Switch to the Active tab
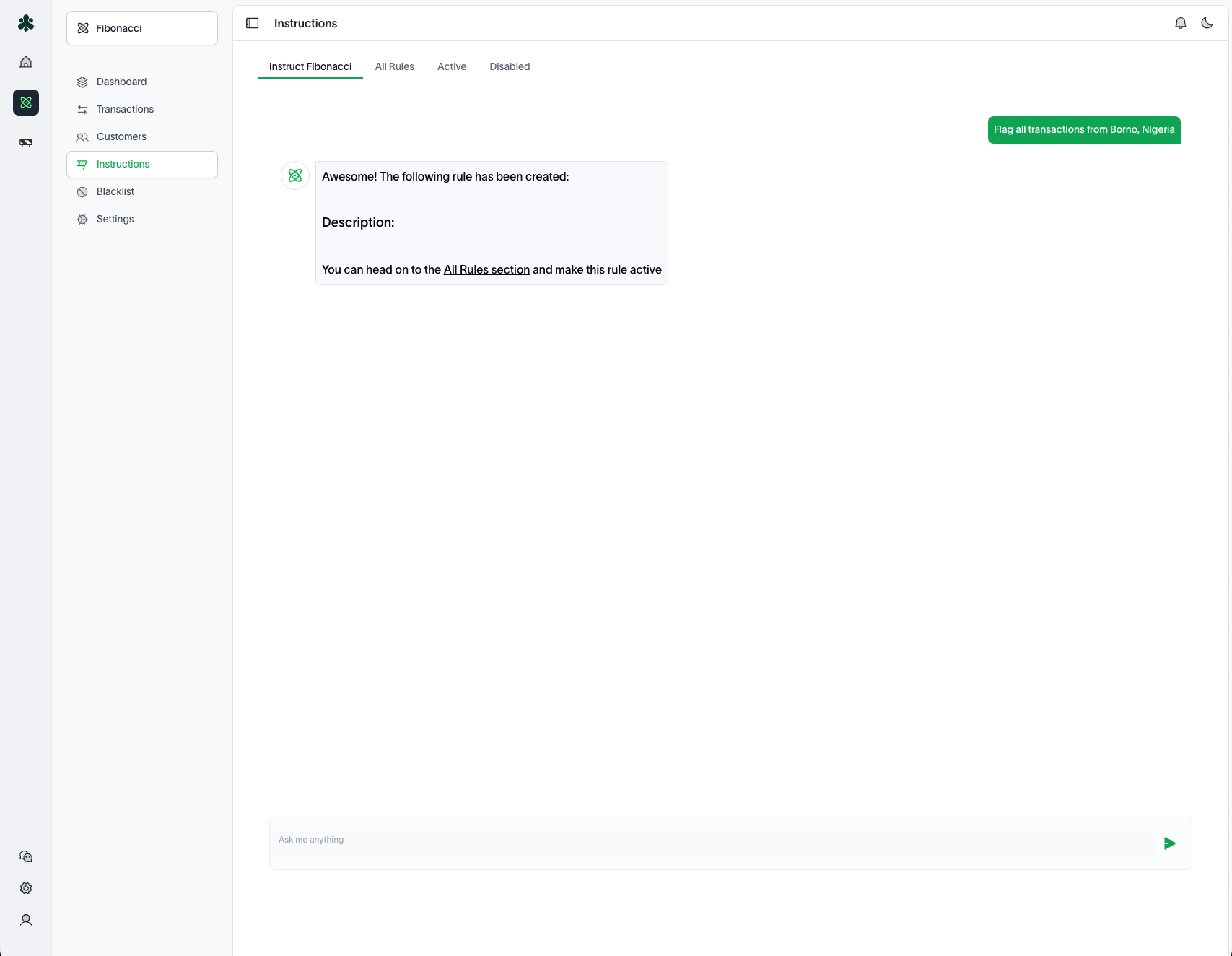 [x=452, y=66]
